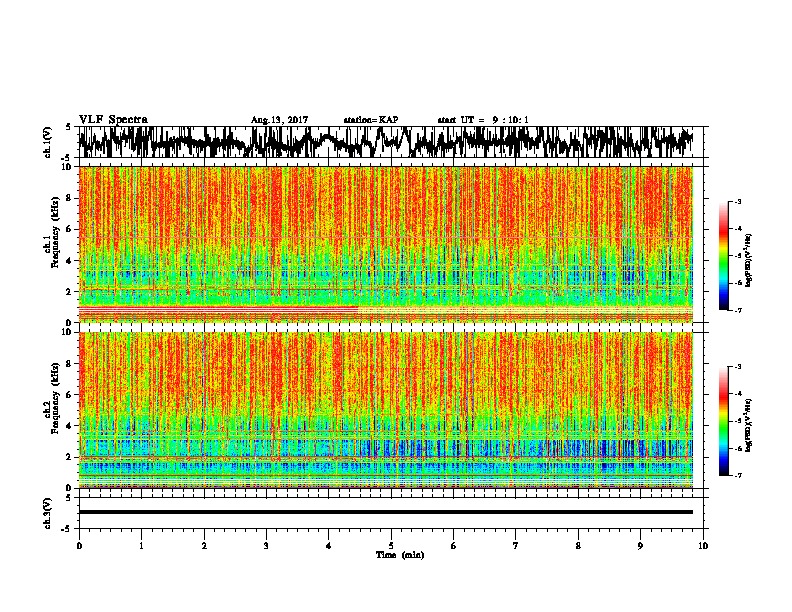
Task: Click the "-7" tick on ch.2 color bar
Action: click(x=738, y=476)
